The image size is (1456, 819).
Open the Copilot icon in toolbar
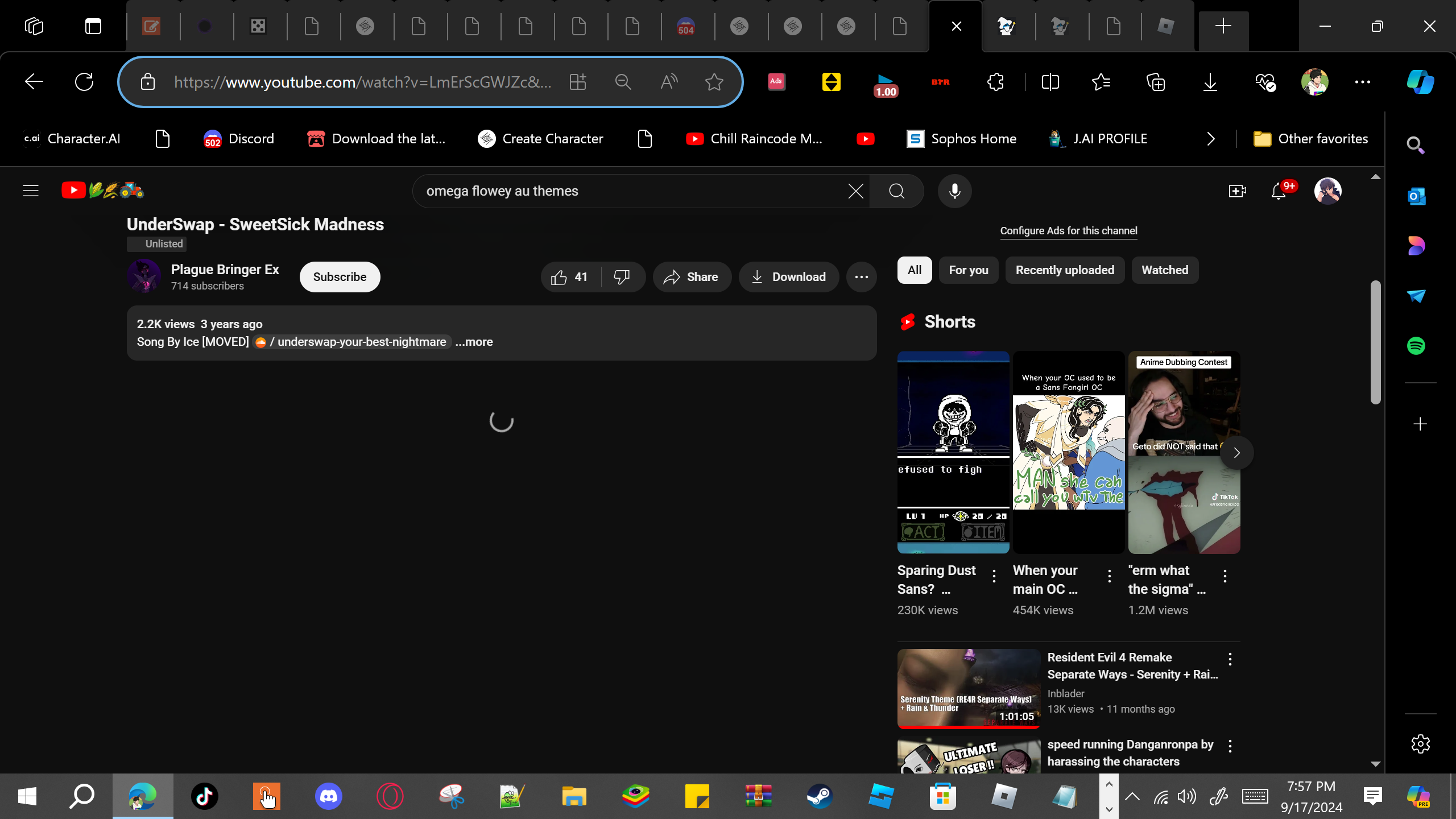point(1420,82)
